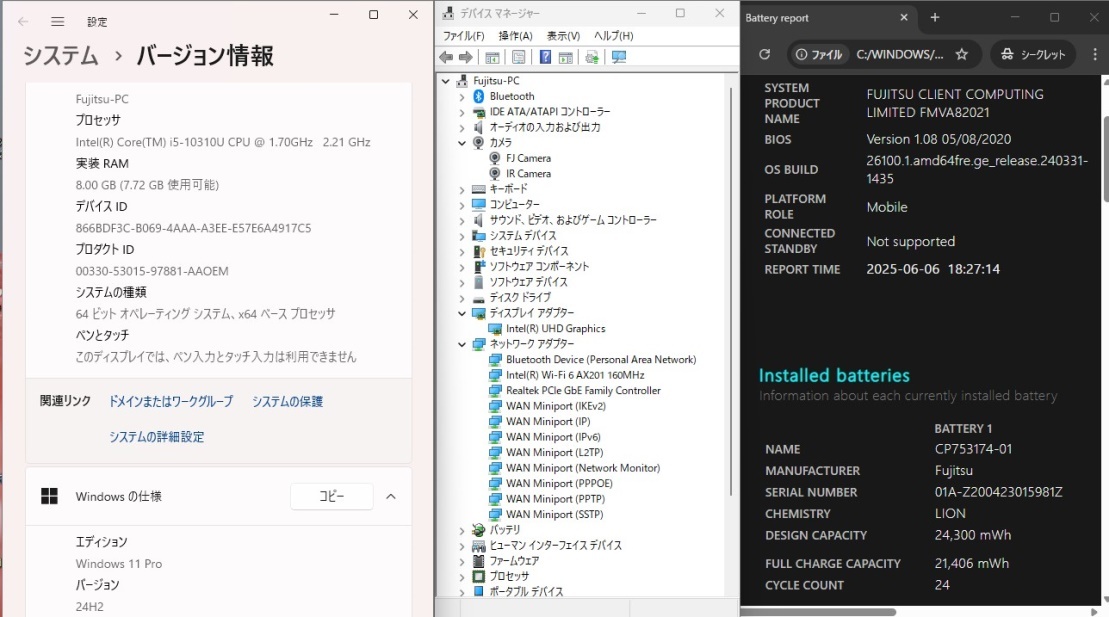Open the Properties toolbar icon in Device Manager

tap(518, 57)
